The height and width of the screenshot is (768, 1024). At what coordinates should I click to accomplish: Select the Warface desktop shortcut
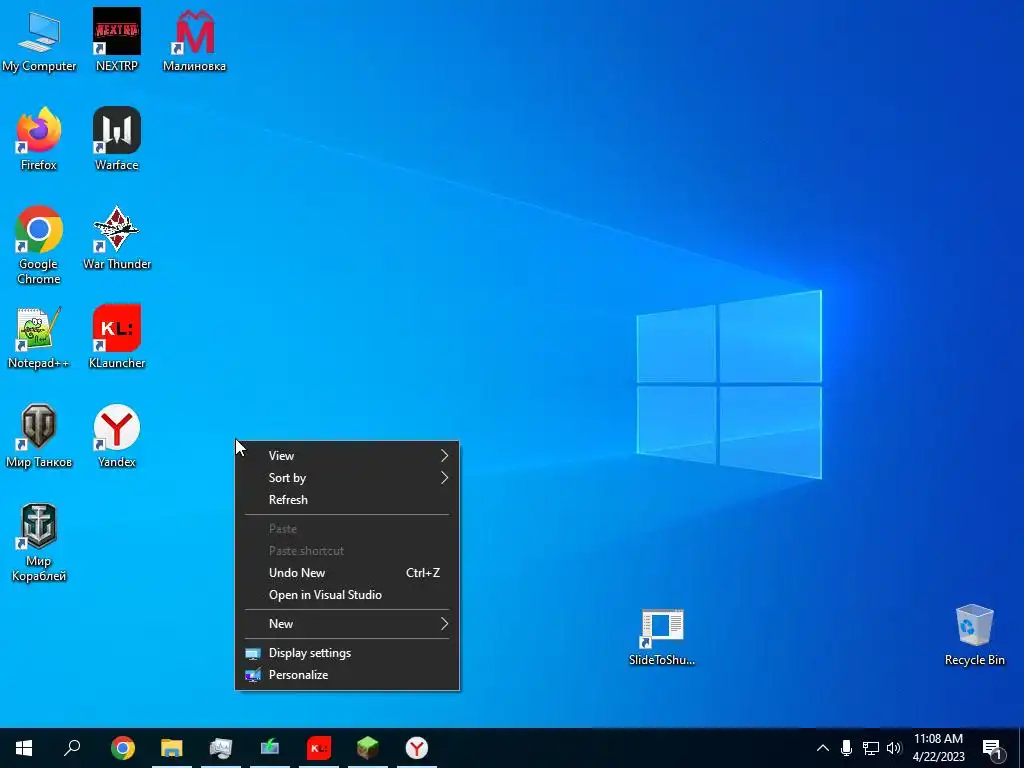(x=117, y=139)
